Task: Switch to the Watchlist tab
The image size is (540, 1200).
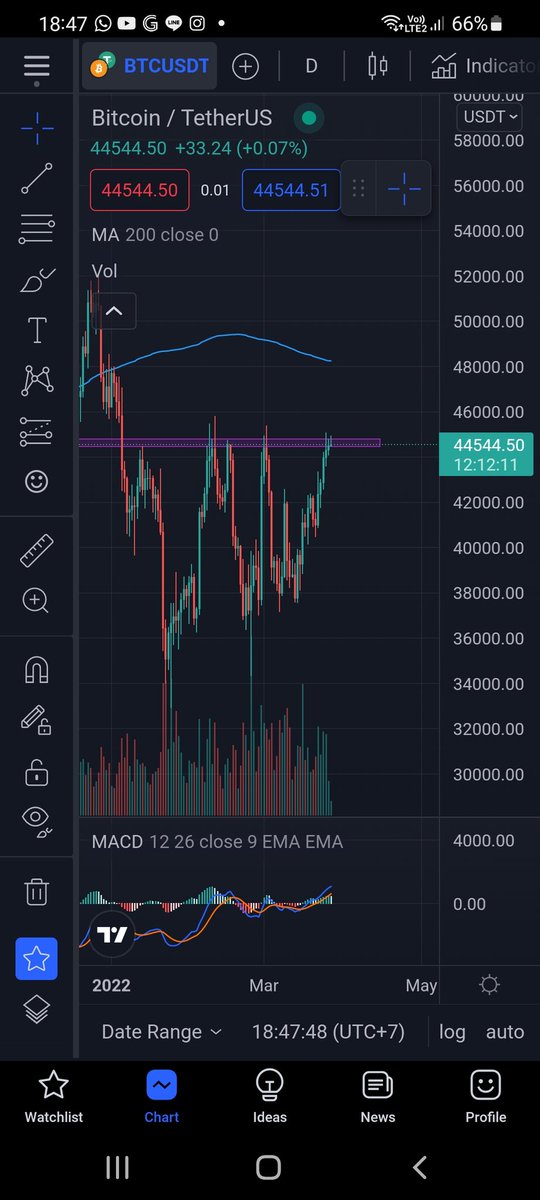Action: (x=54, y=1097)
